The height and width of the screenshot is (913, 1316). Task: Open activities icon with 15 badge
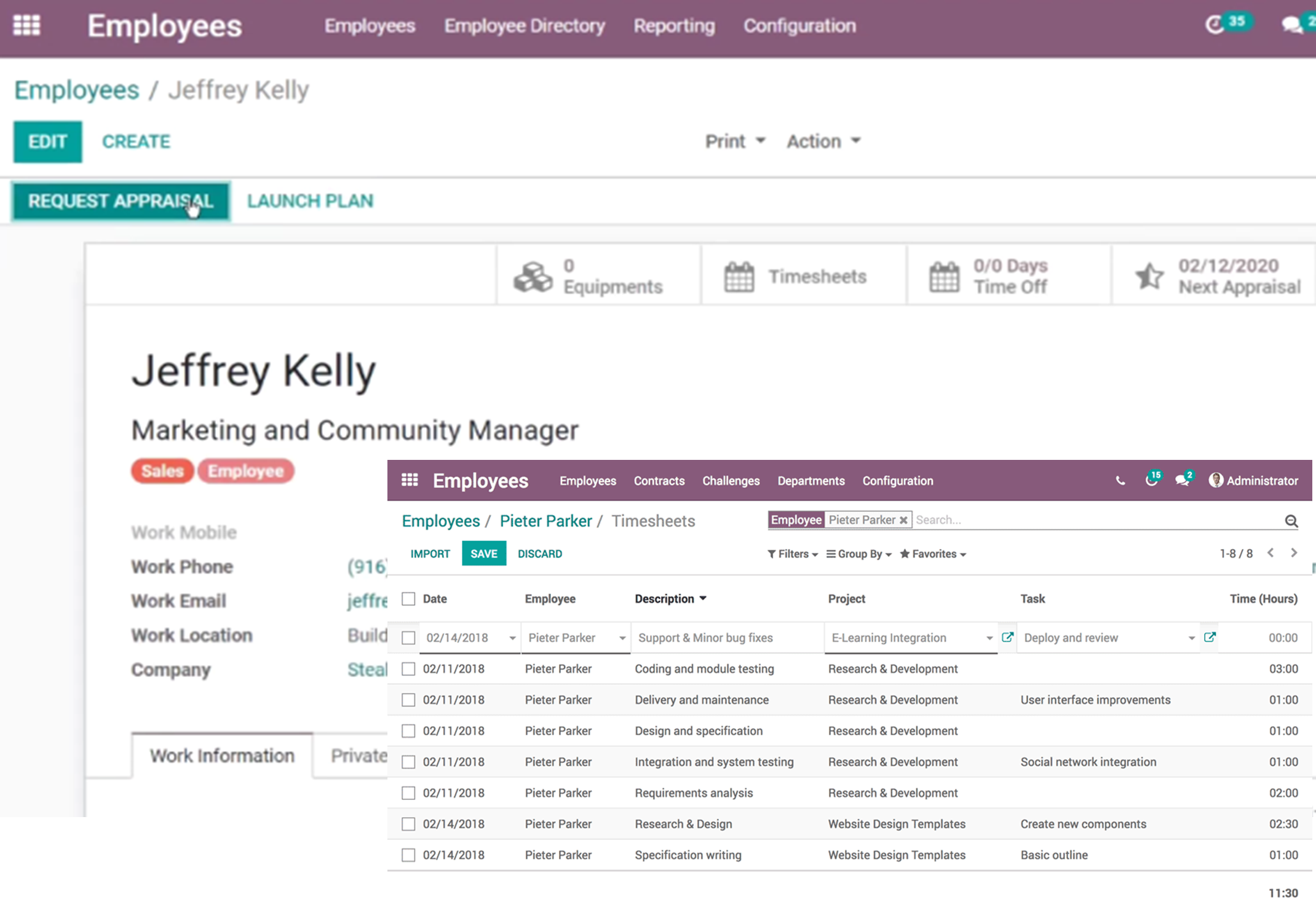[x=1151, y=481]
